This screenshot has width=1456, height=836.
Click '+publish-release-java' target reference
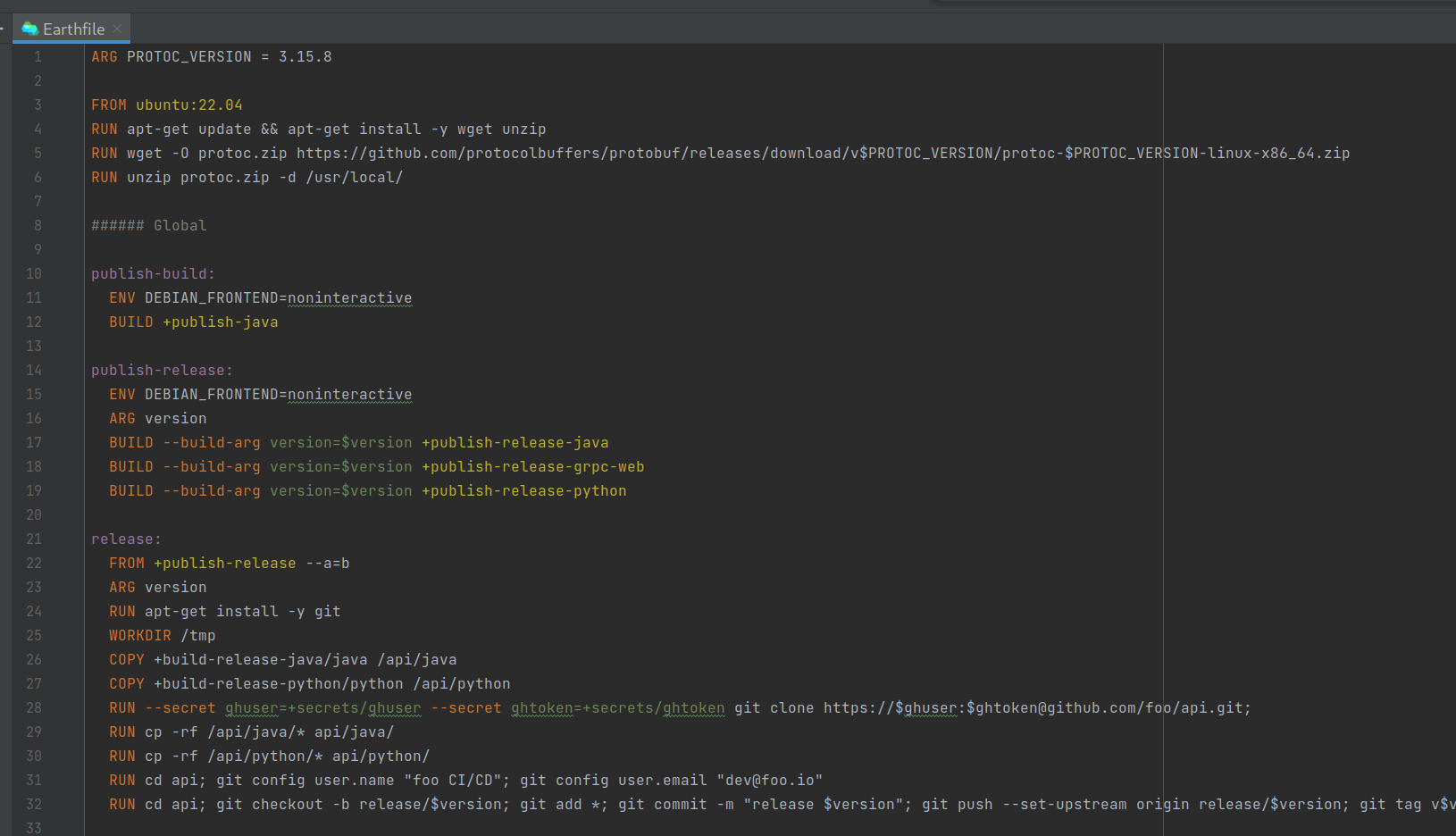pyautogui.click(x=515, y=442)
